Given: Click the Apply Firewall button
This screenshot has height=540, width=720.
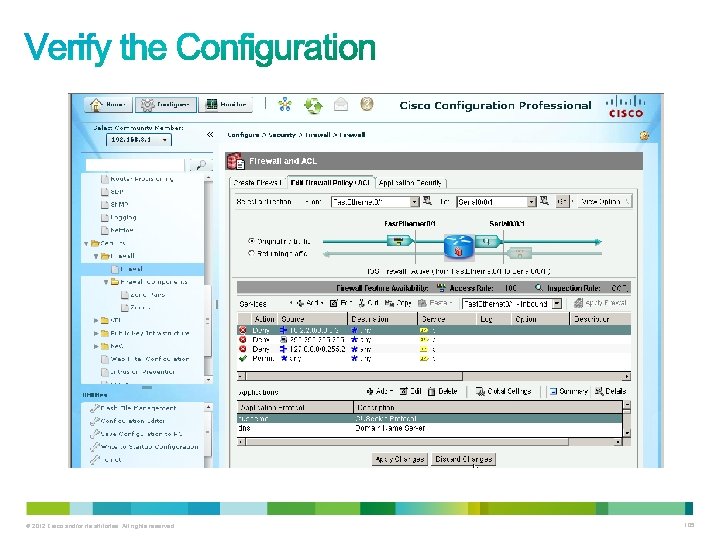Looking at the screenshot, I should (x=600, y=303).
